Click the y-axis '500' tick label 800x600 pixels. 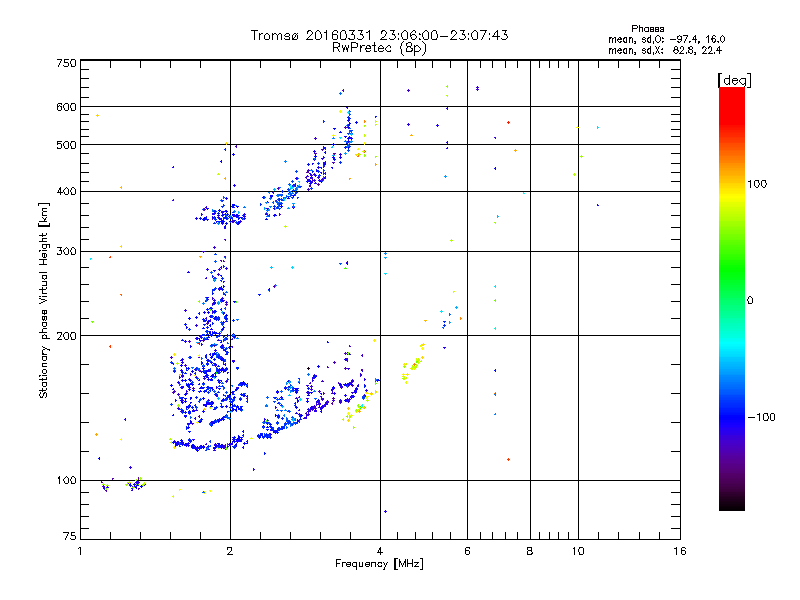(x=66, y=145)
